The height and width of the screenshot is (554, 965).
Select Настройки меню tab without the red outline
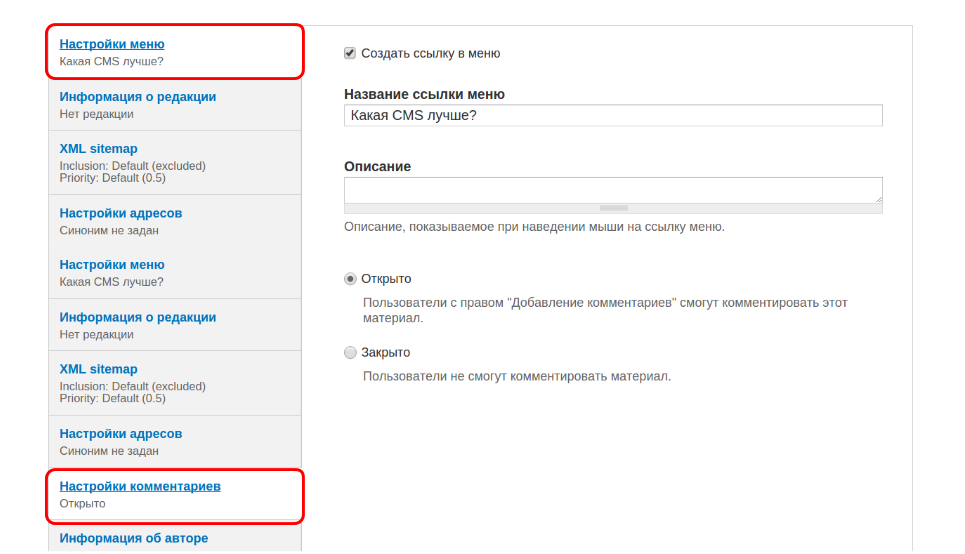112,265
